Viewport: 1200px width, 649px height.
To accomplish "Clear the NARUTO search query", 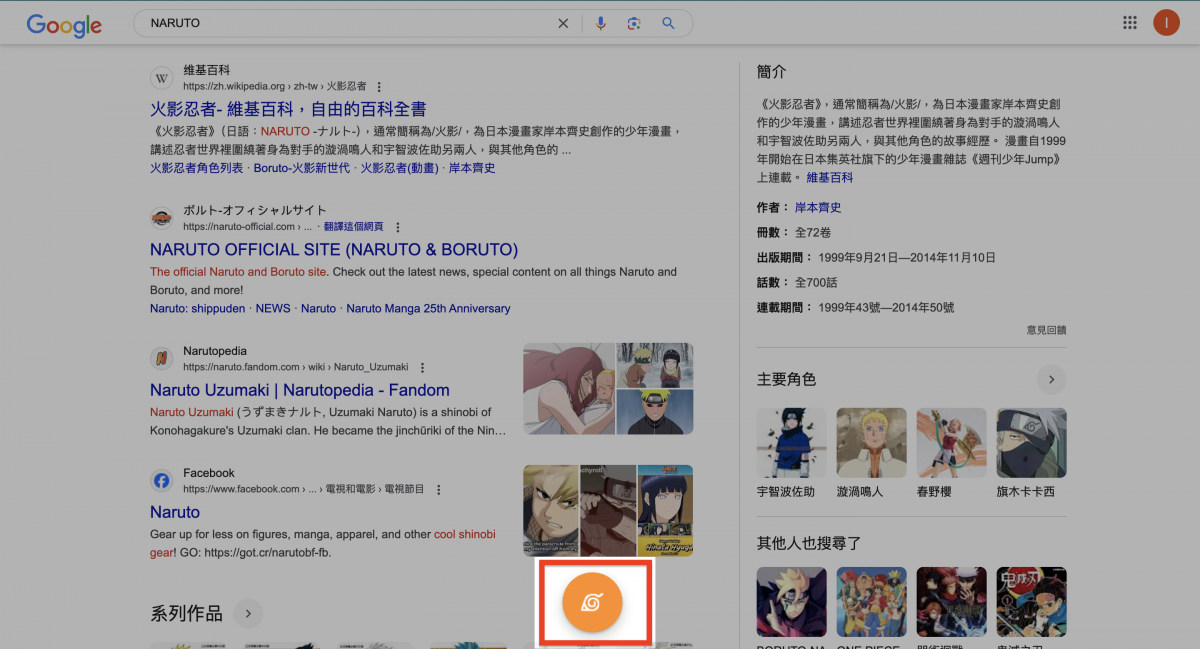I will click(x=563, y=23).
